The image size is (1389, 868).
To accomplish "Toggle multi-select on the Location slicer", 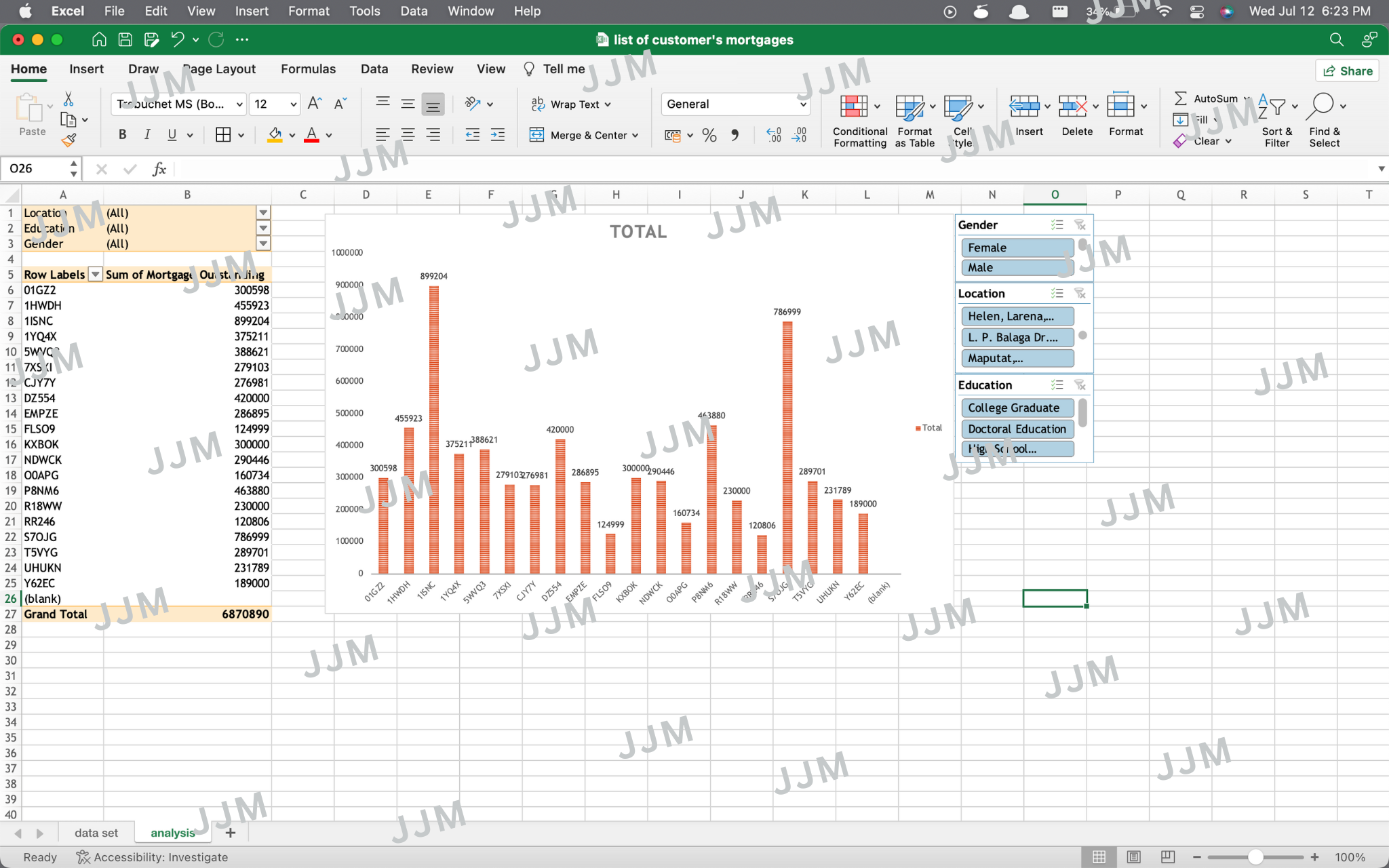I will (1057, 294).
